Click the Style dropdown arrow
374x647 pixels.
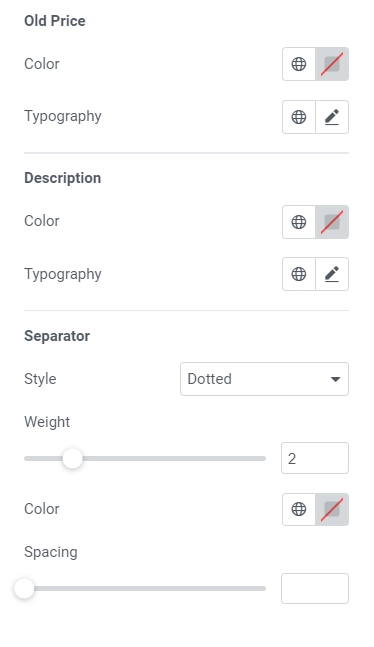(x=336, y=379)
